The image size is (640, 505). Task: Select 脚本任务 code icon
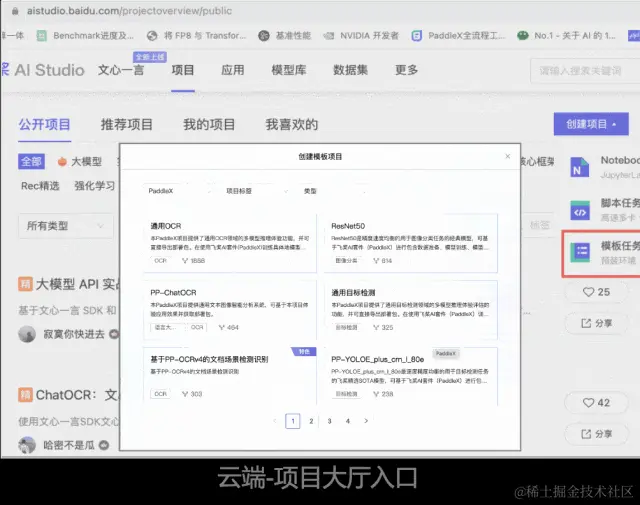coord(580,211)
